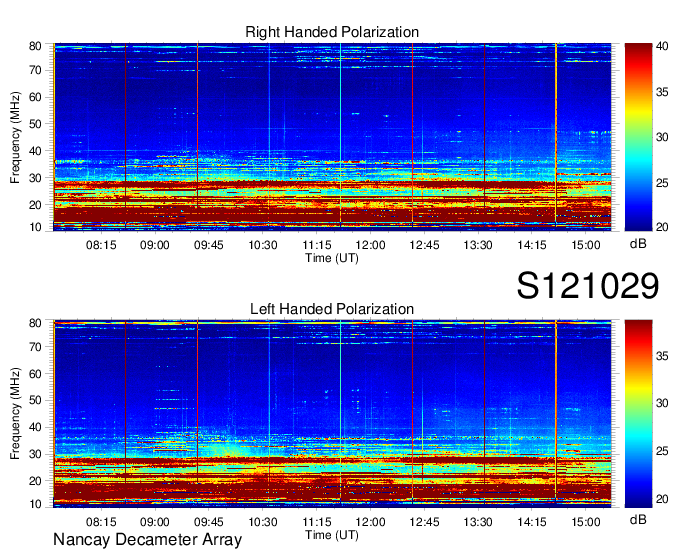Click the "Time (UT)" label under bottom plot

(x=332, y=535)
